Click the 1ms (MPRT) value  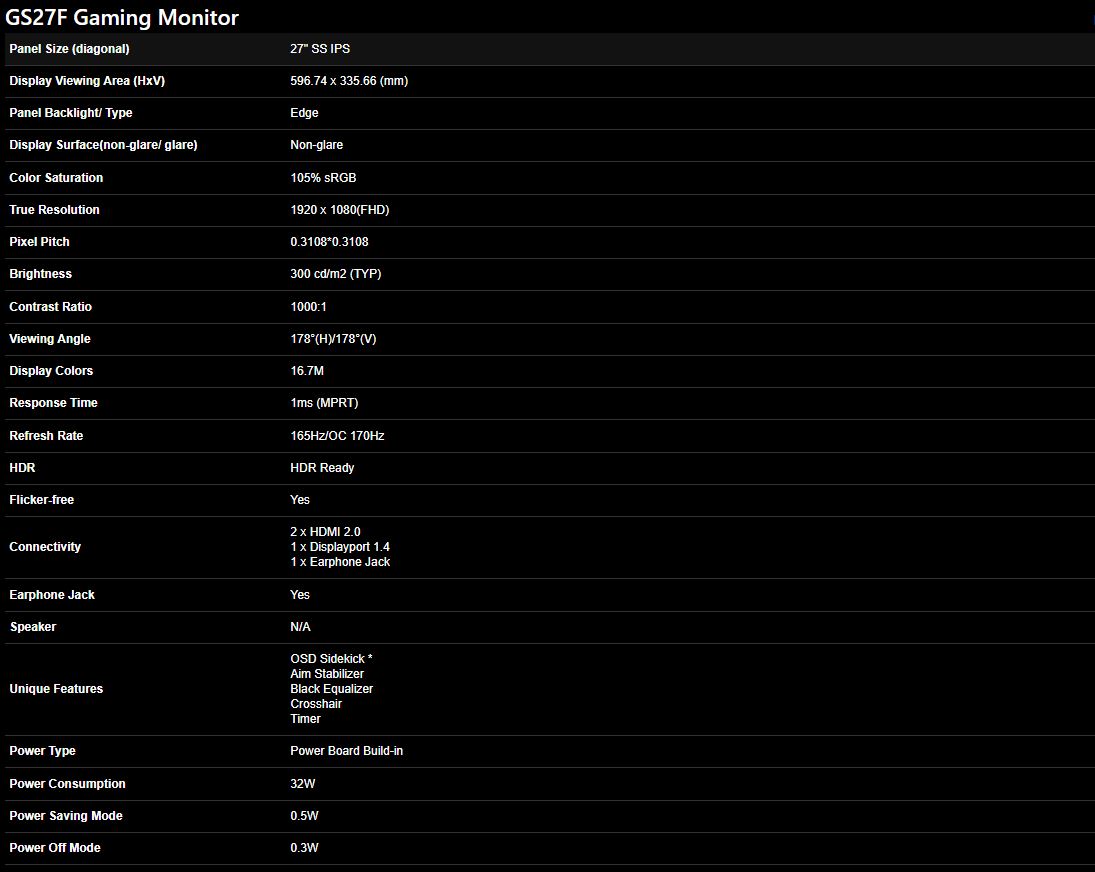point(324,404)
